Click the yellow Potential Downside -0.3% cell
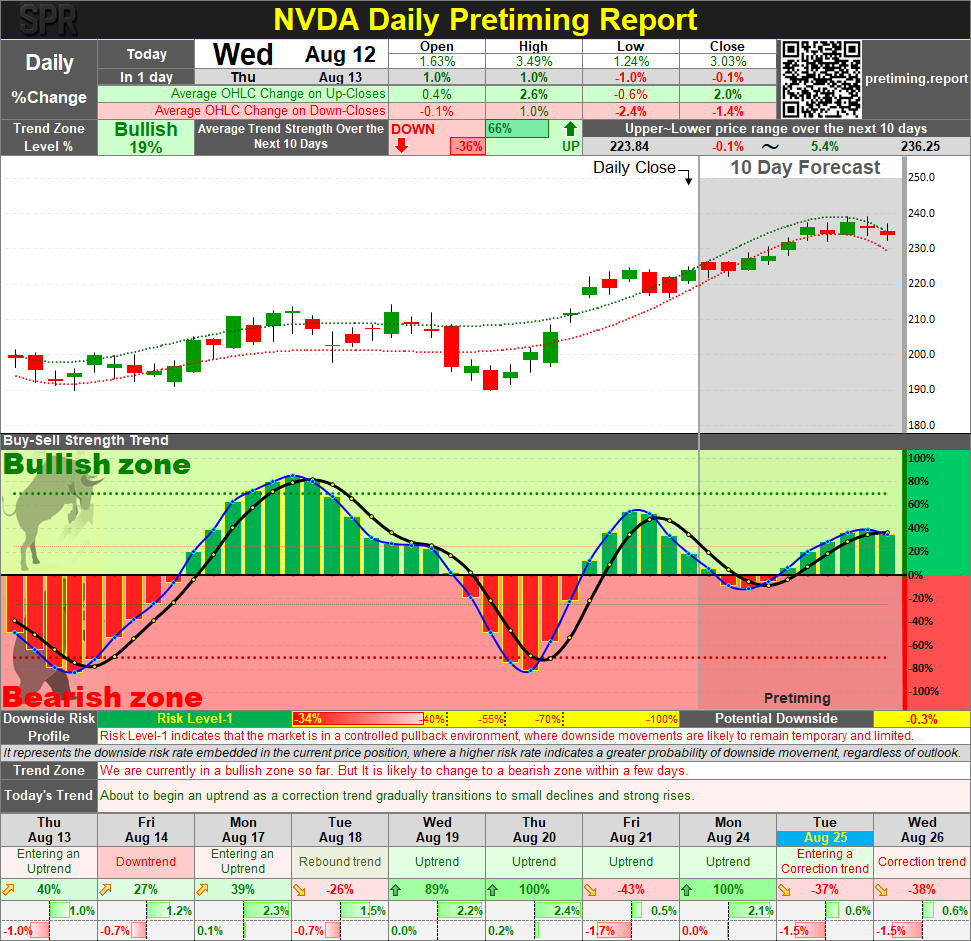This screenshot has width=971, height=941. pos(921,719)
